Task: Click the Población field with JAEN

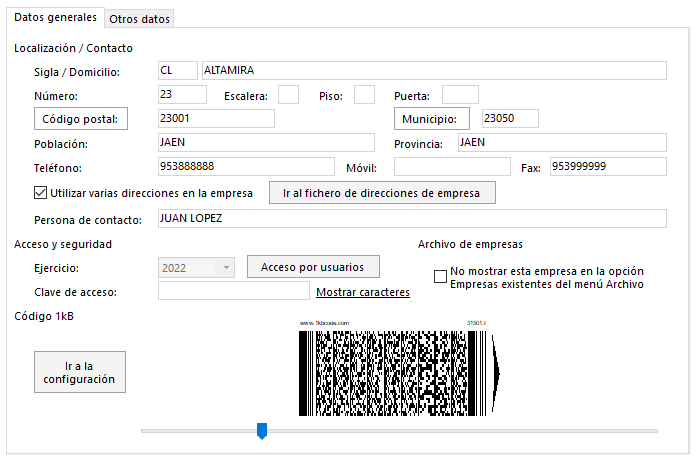Action: [x=266, y=143]
